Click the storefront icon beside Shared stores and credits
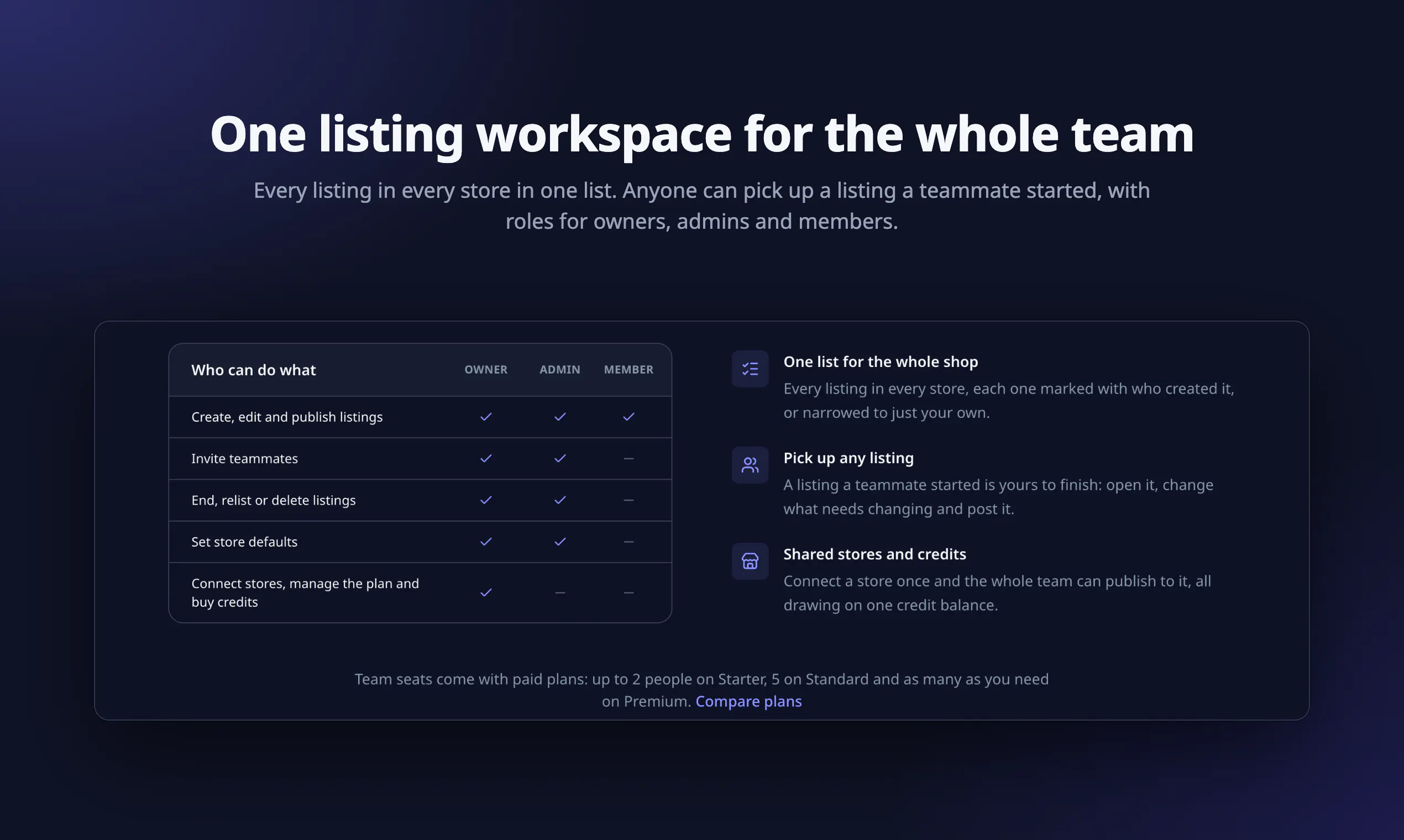This screenshot has height=840, width=1404. coord(750,561)
